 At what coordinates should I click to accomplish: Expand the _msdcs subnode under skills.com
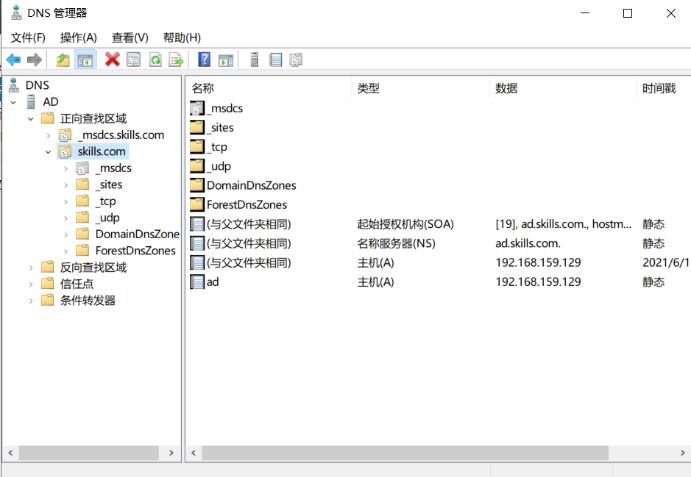pyautogui.click(x=66, y=168)
